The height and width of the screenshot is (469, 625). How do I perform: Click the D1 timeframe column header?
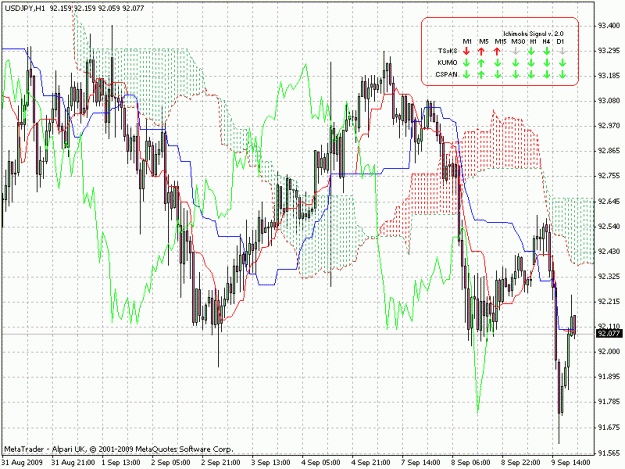pos(560,41)
